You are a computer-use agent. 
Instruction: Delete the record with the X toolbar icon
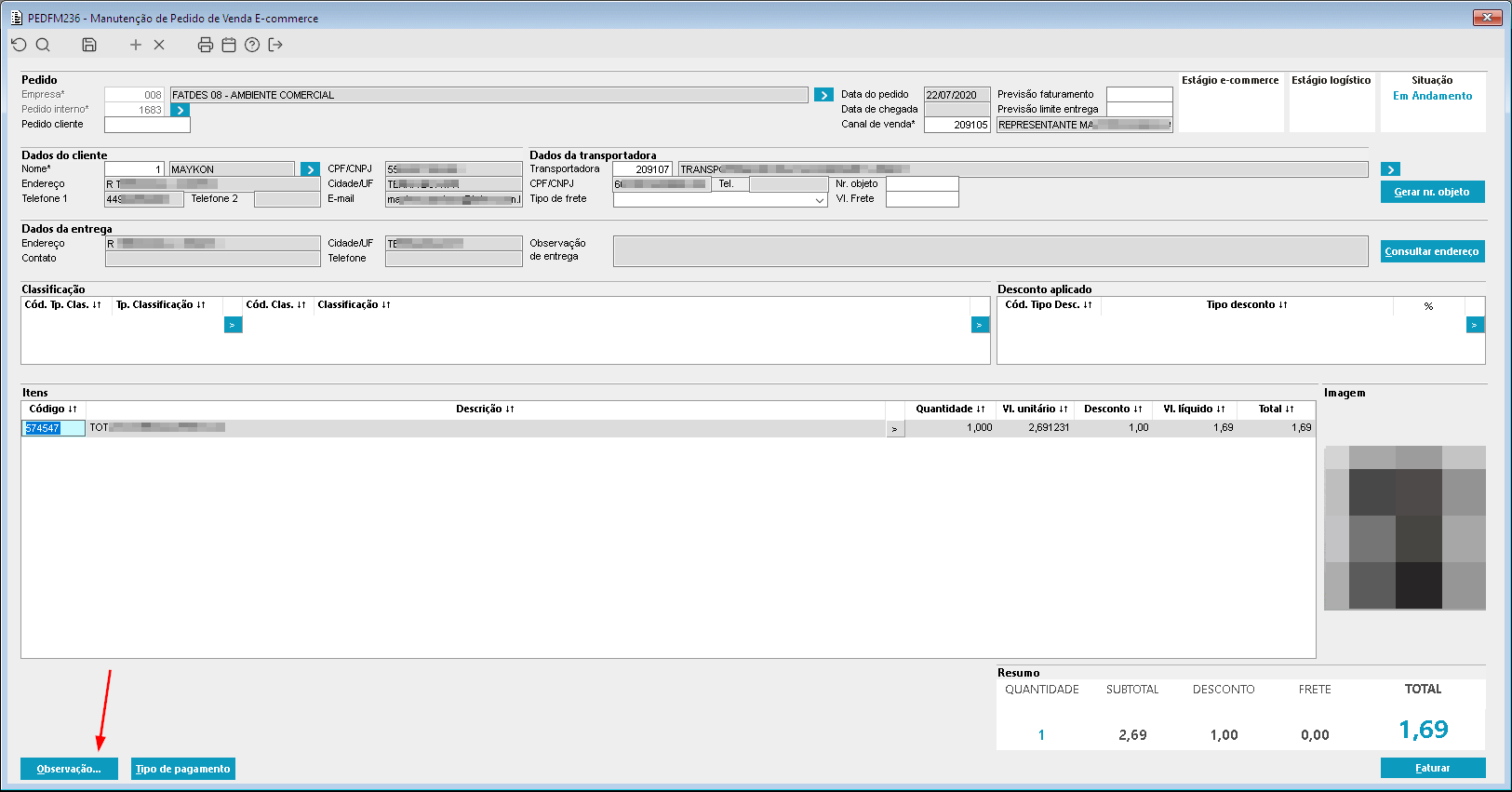coord(159,45)
